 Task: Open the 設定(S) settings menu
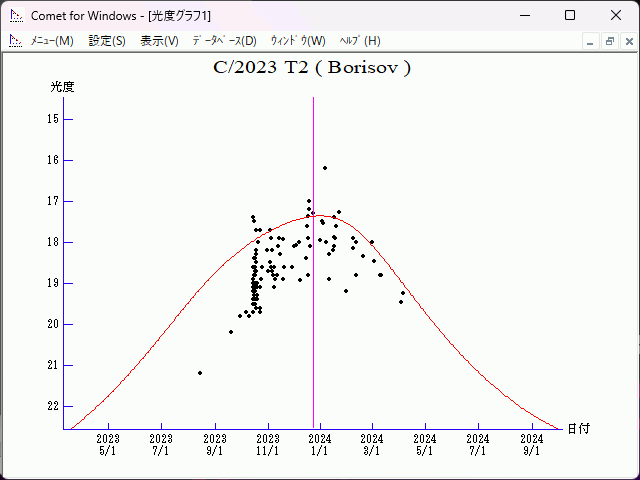pos(107,41)
